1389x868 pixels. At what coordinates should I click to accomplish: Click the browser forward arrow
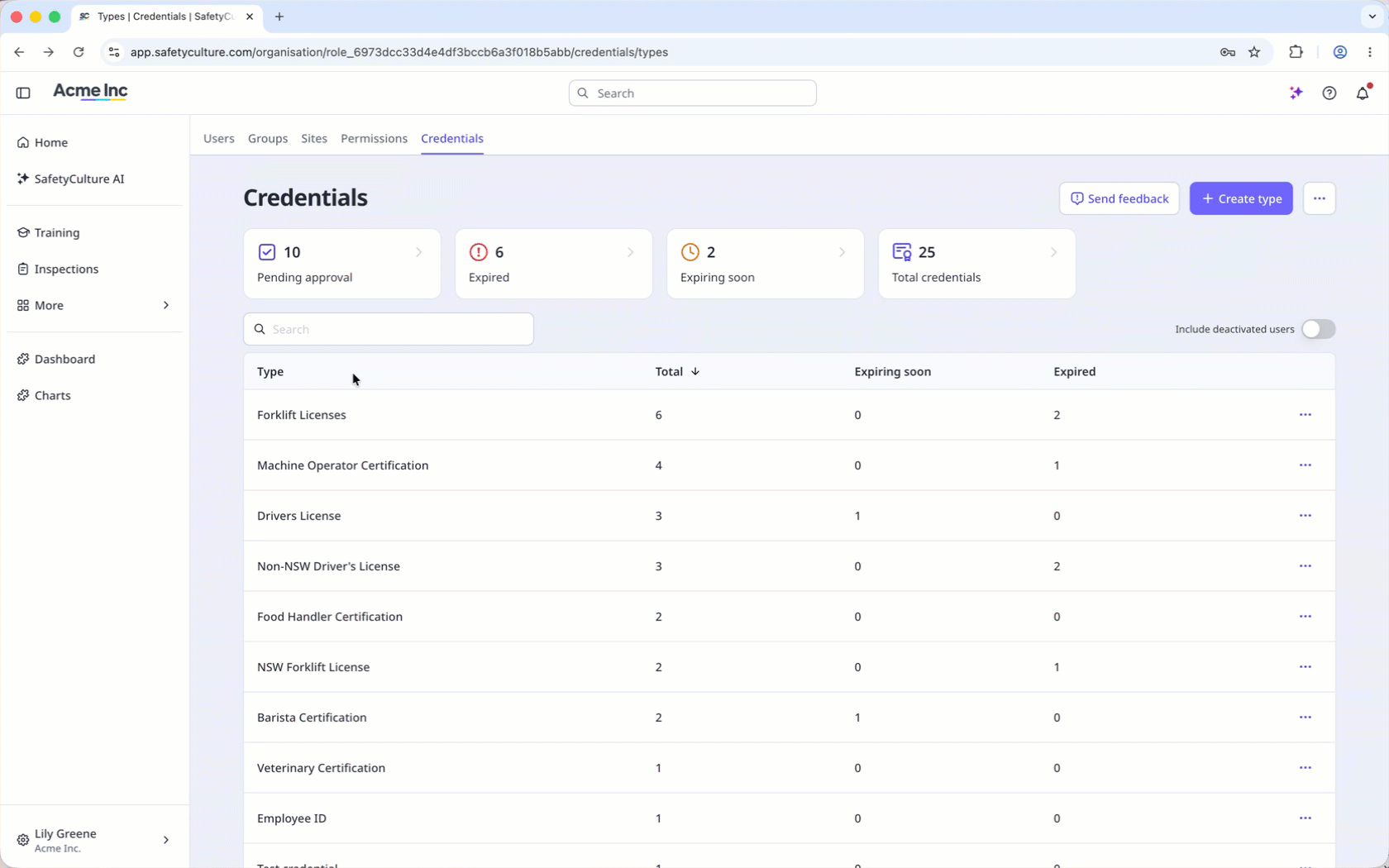click(x=49, y=52)
